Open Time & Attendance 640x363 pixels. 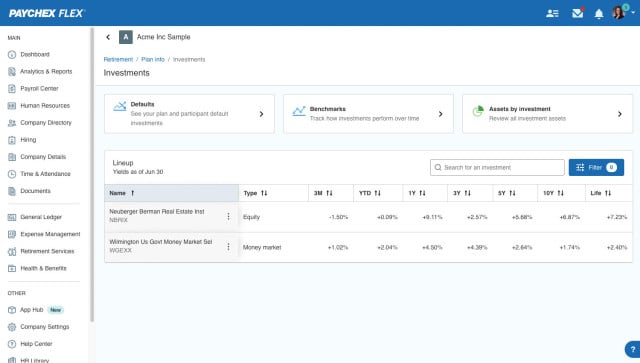(45, 174)
